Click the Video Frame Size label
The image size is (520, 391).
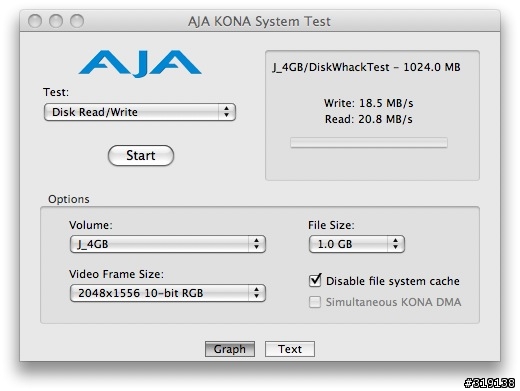tap(116, 274)
